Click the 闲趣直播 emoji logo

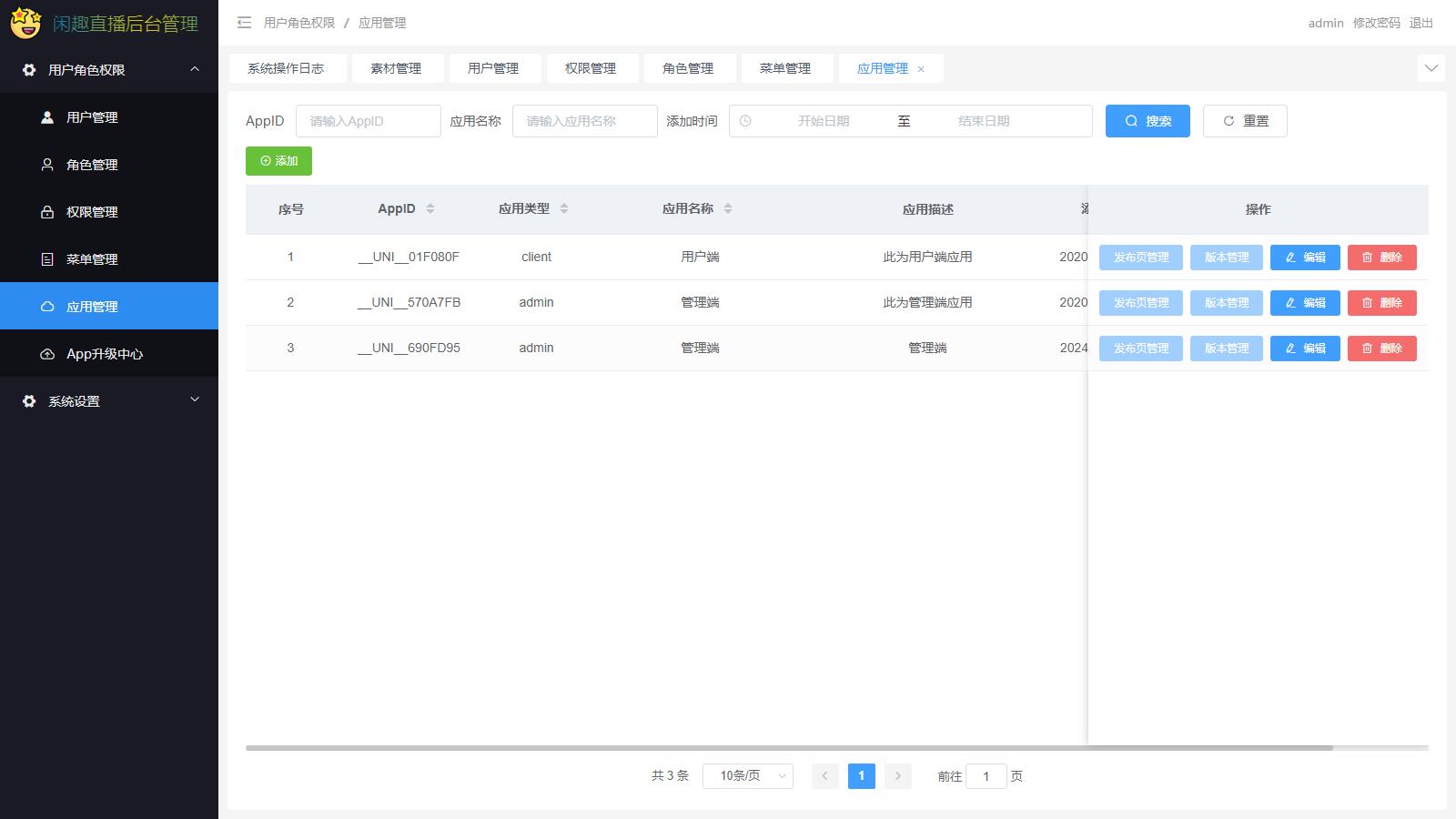click(25, 23)
